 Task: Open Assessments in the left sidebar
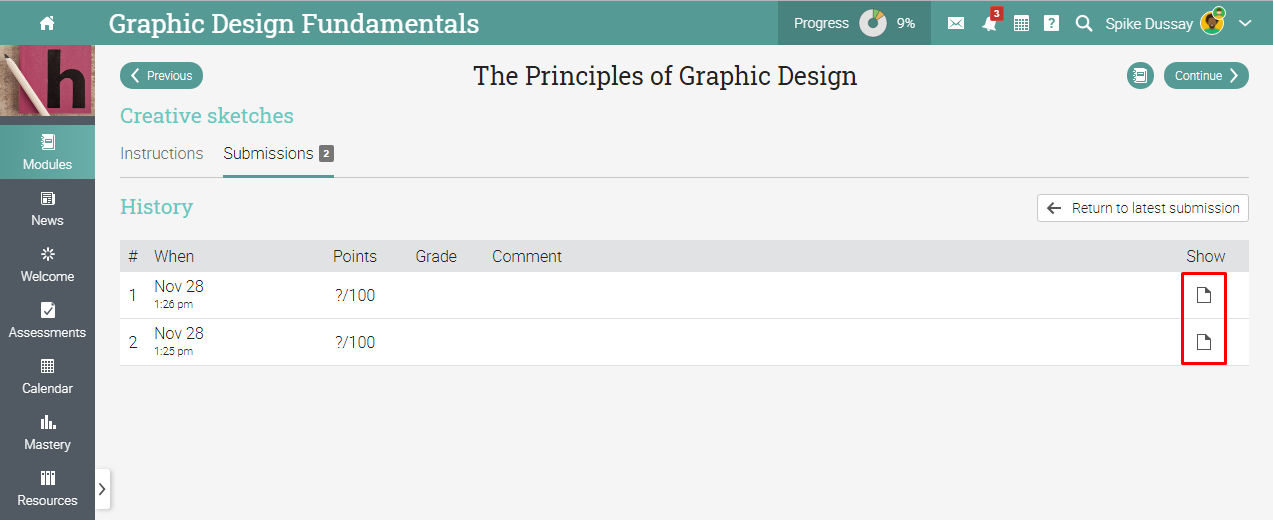click(47, 320)
